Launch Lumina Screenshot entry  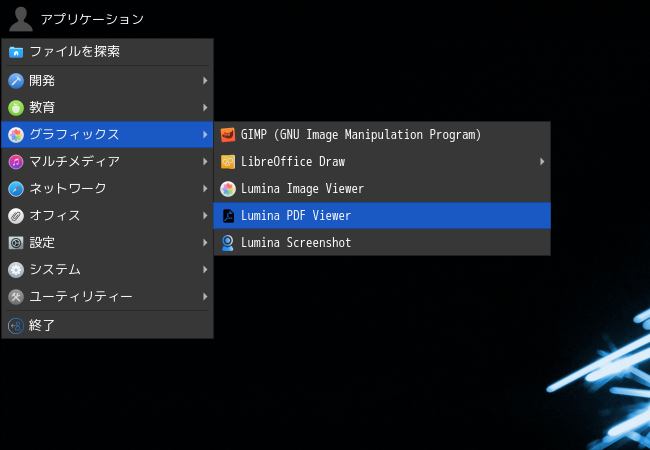[x=382, y=243]
